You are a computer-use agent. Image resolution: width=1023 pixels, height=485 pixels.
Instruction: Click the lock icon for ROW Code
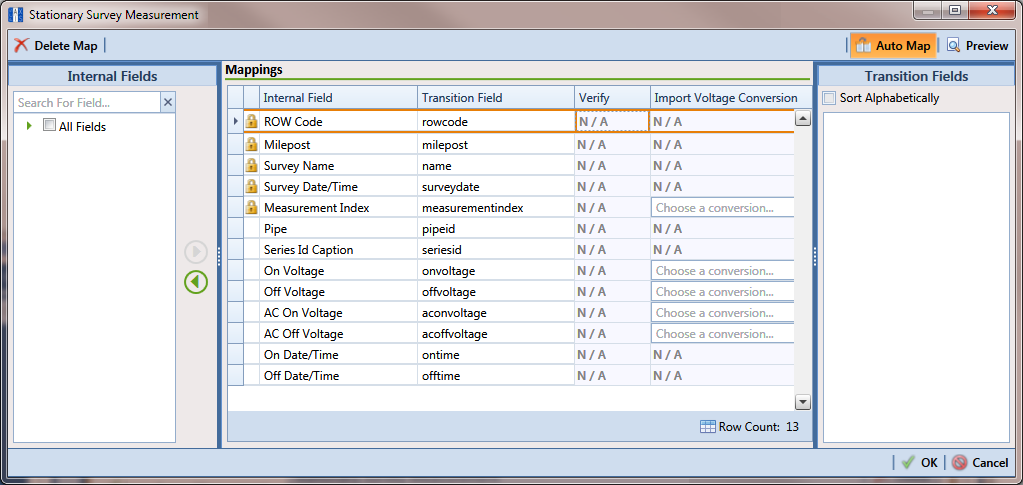(251, 121)
